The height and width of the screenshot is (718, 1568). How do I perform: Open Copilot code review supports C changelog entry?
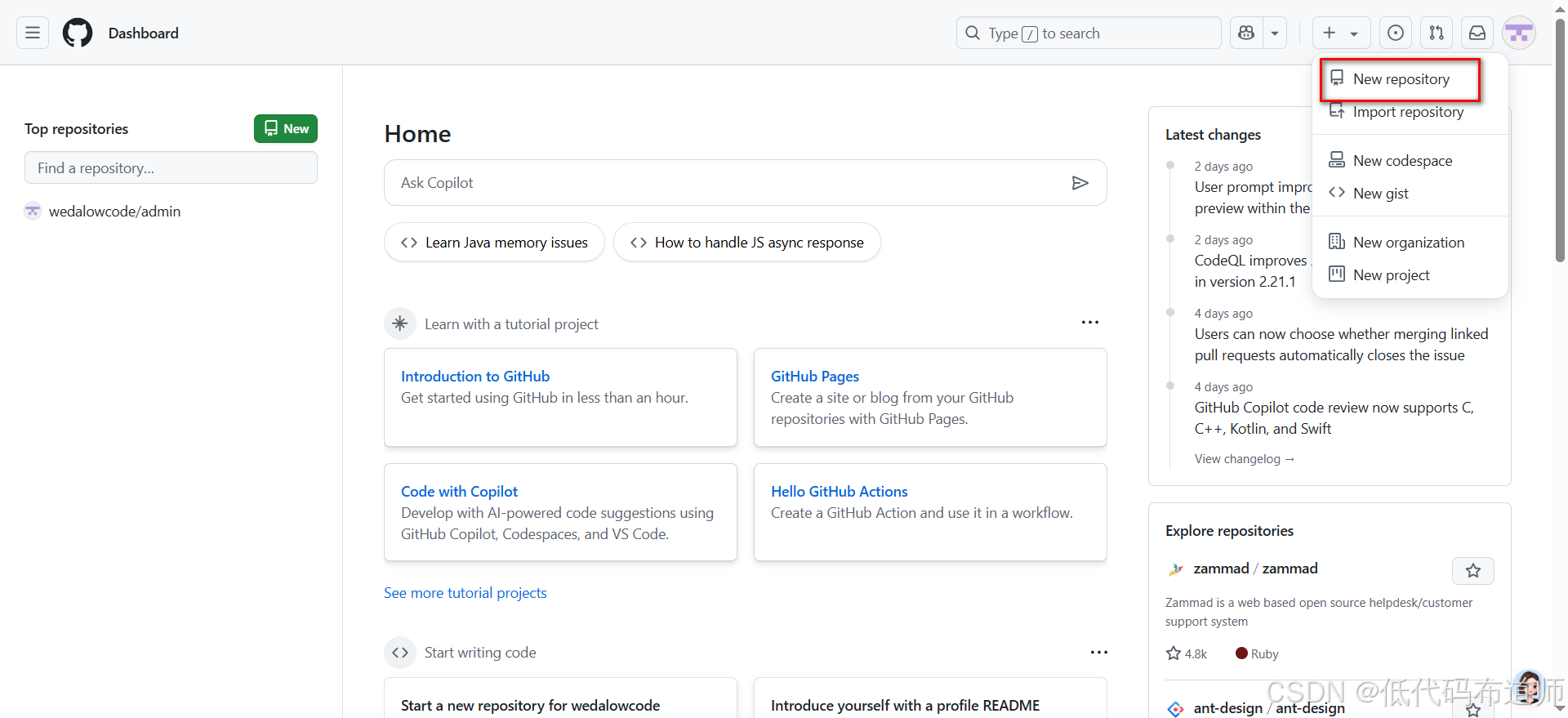(x=1334, y=418)
